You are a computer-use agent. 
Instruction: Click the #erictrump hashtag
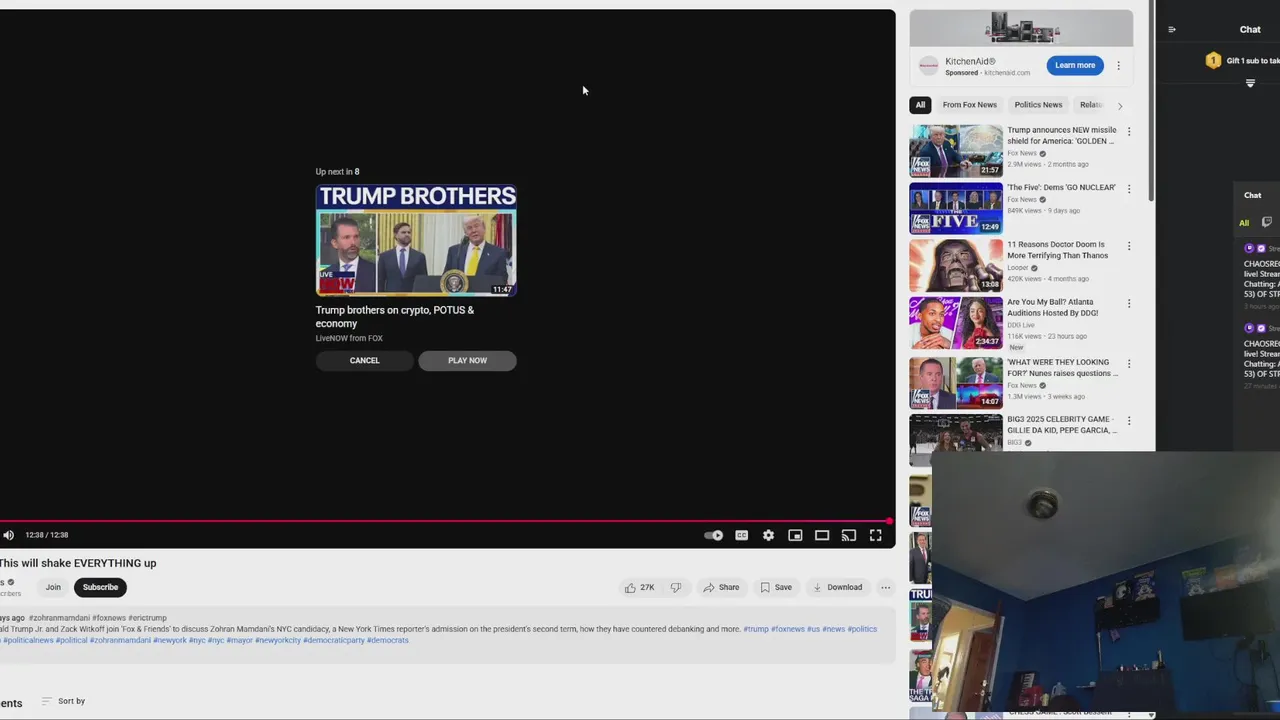148,618
